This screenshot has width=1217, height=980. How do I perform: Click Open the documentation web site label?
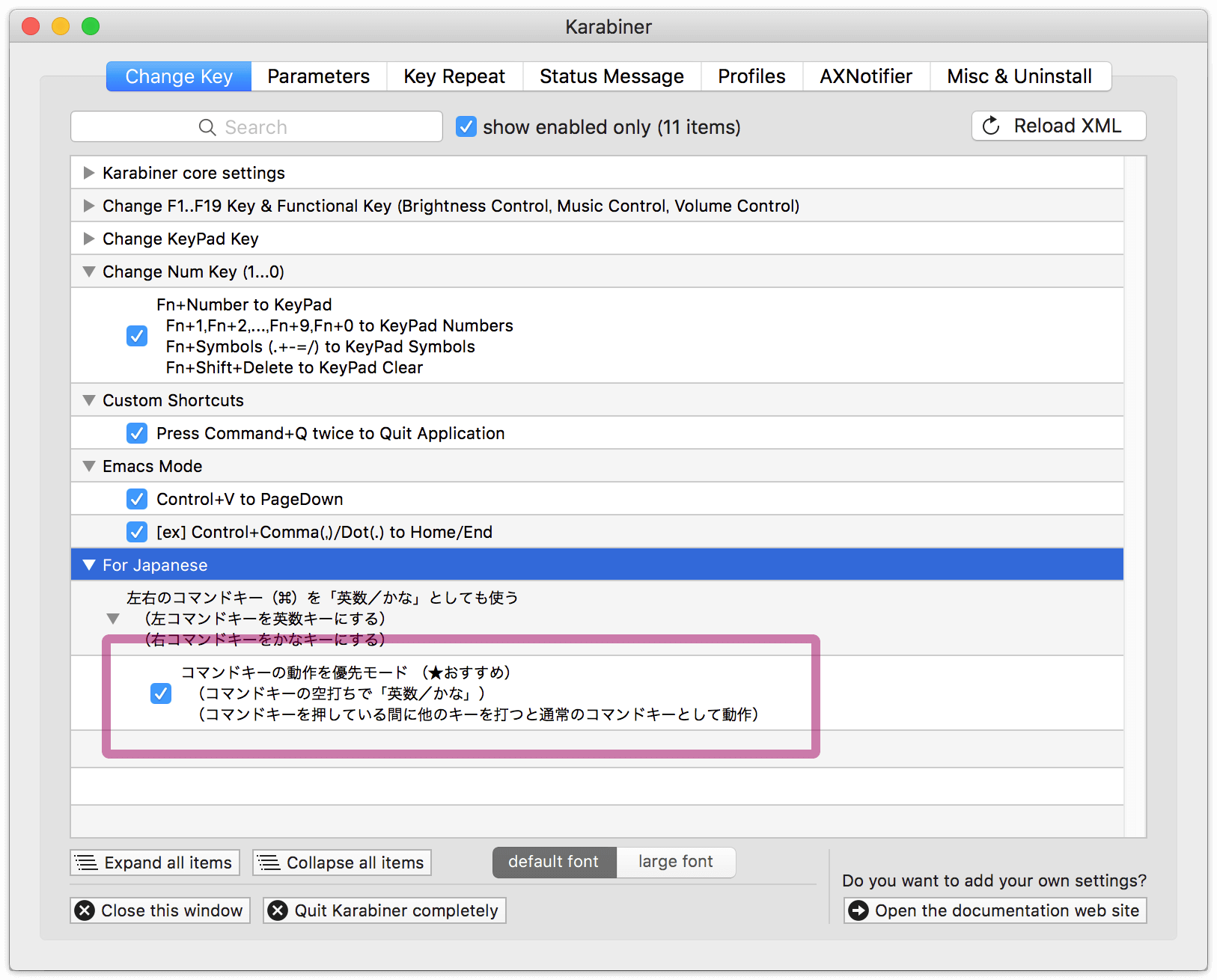(x=1007, y=910)
